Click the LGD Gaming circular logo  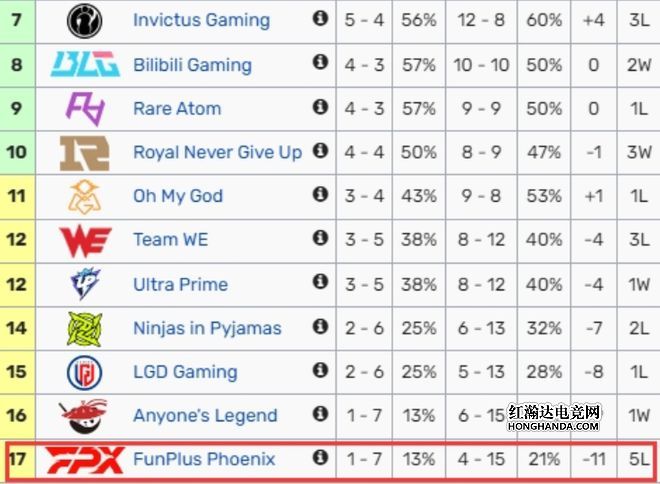click(85, 373)
